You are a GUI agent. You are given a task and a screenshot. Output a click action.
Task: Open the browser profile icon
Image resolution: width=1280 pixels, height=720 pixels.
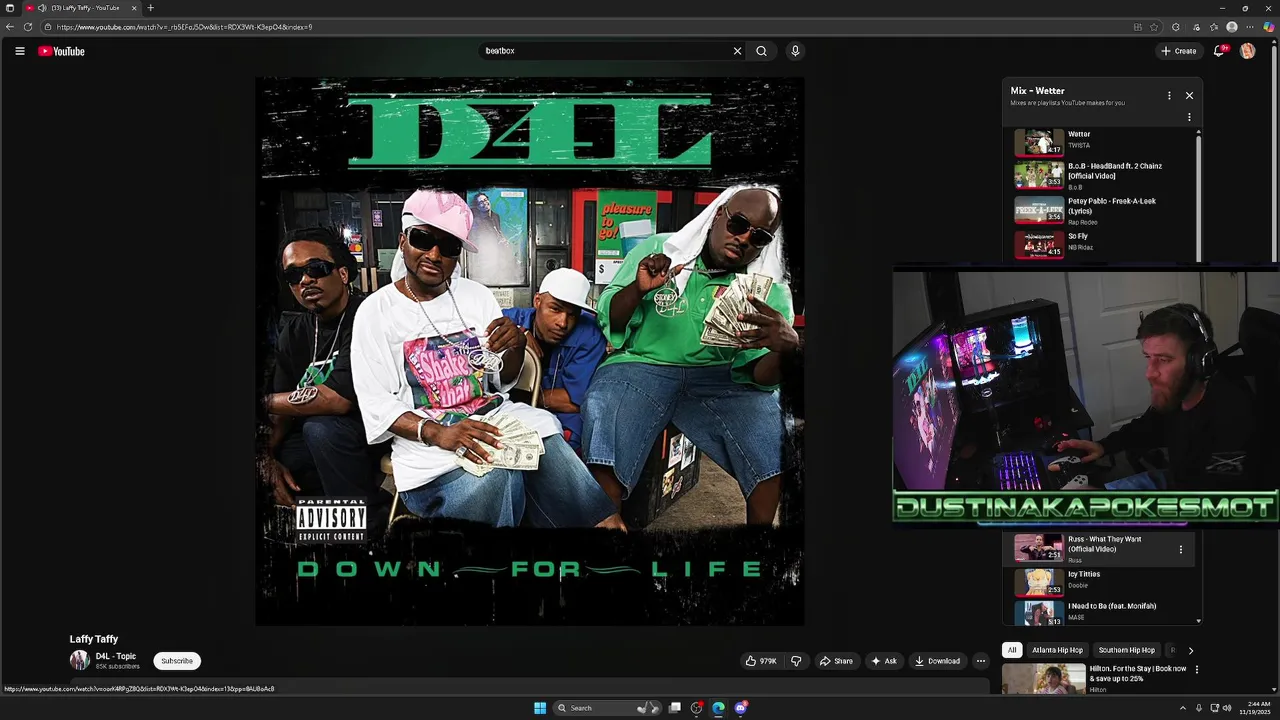click(1232, 27)
